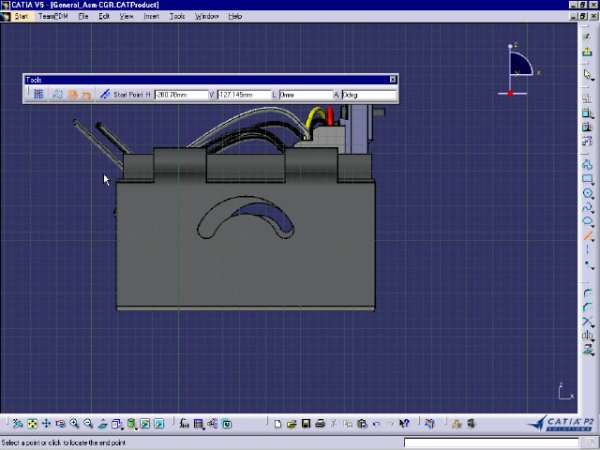Open the Edit menu
Screen dimensions: 600x450
pyautogui.click(x=104, y=16)
